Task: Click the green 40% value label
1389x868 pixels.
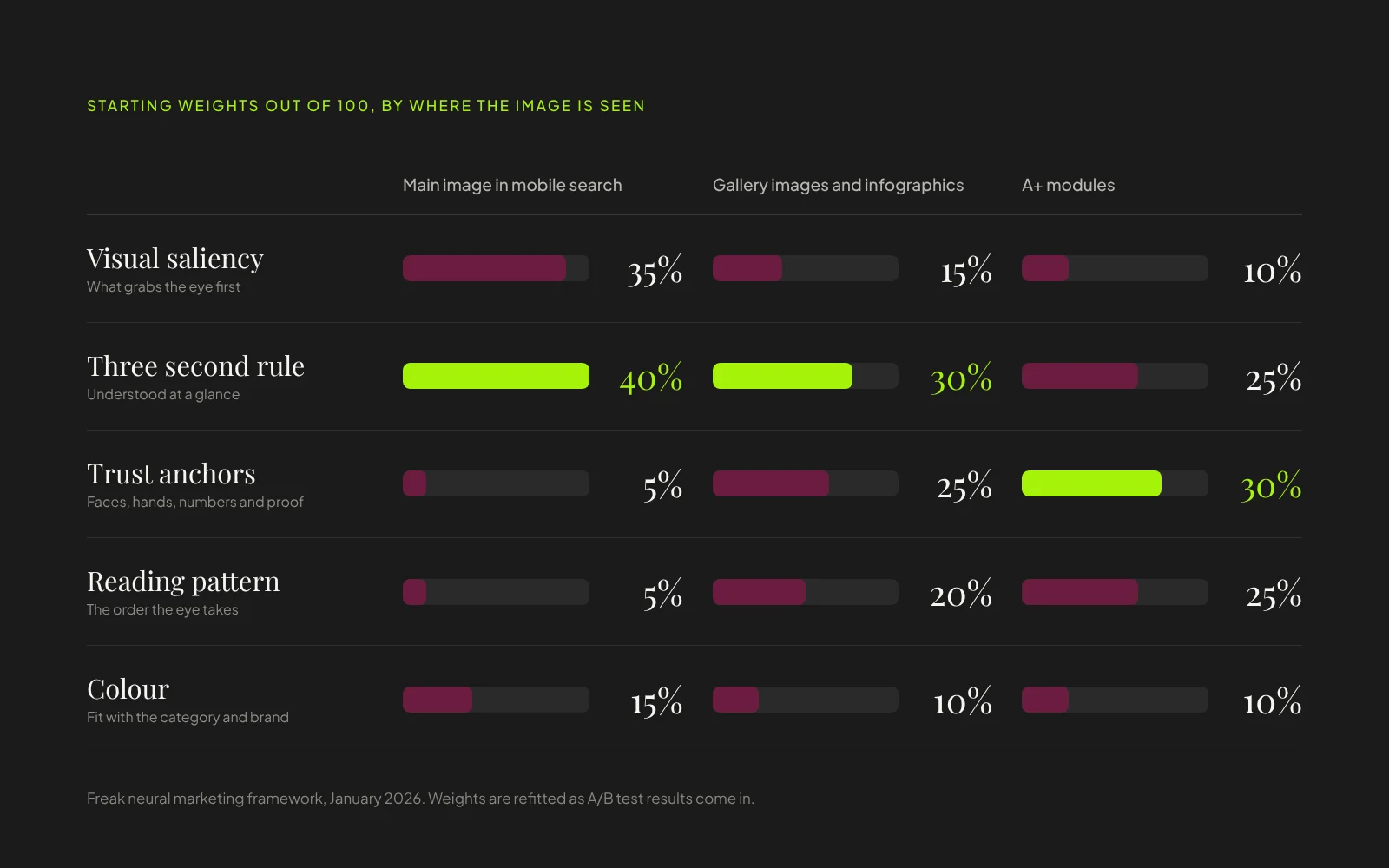Action: 651,378
